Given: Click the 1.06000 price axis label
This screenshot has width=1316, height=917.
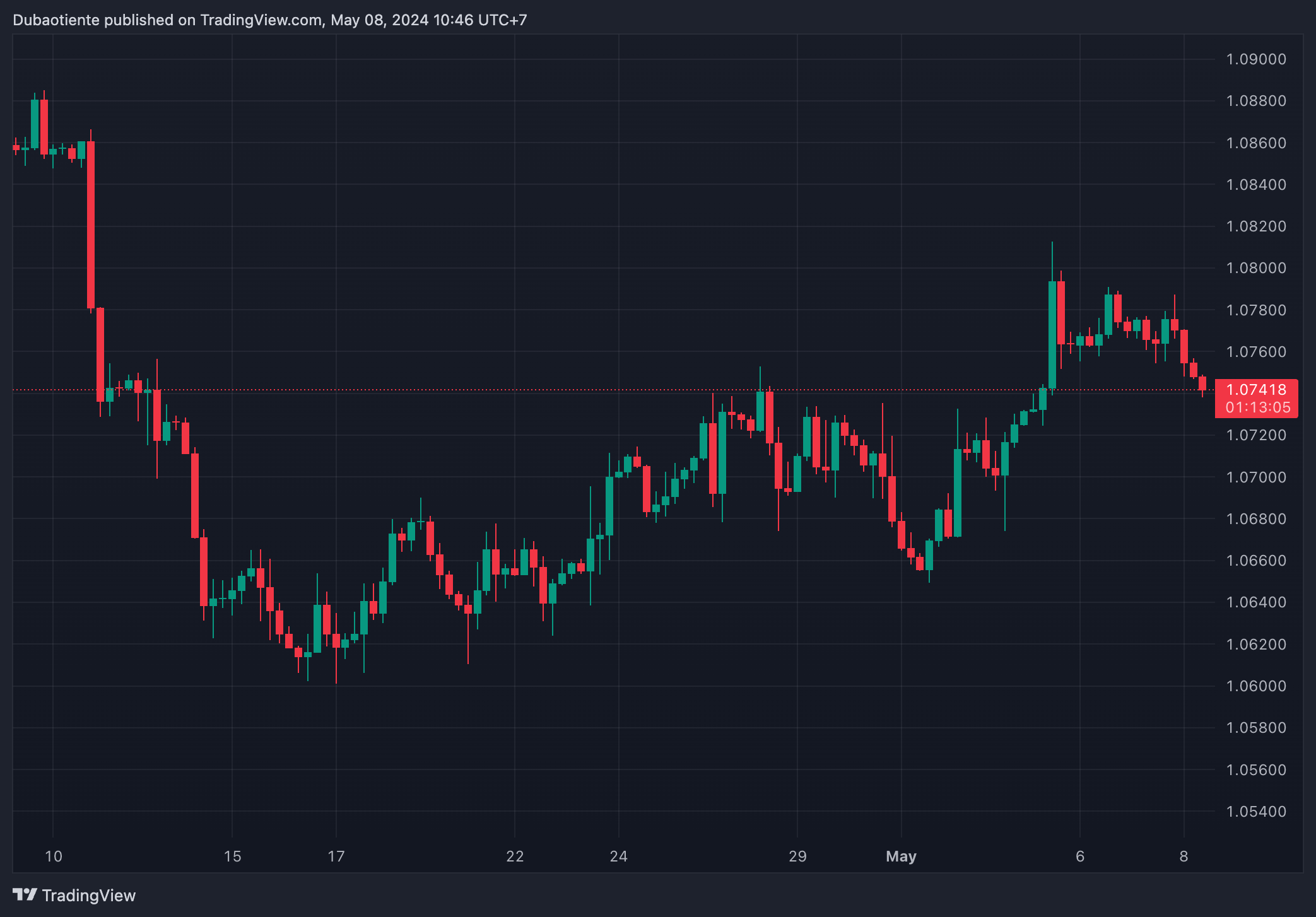Looking at the screenshot, I should point(1256,686).
